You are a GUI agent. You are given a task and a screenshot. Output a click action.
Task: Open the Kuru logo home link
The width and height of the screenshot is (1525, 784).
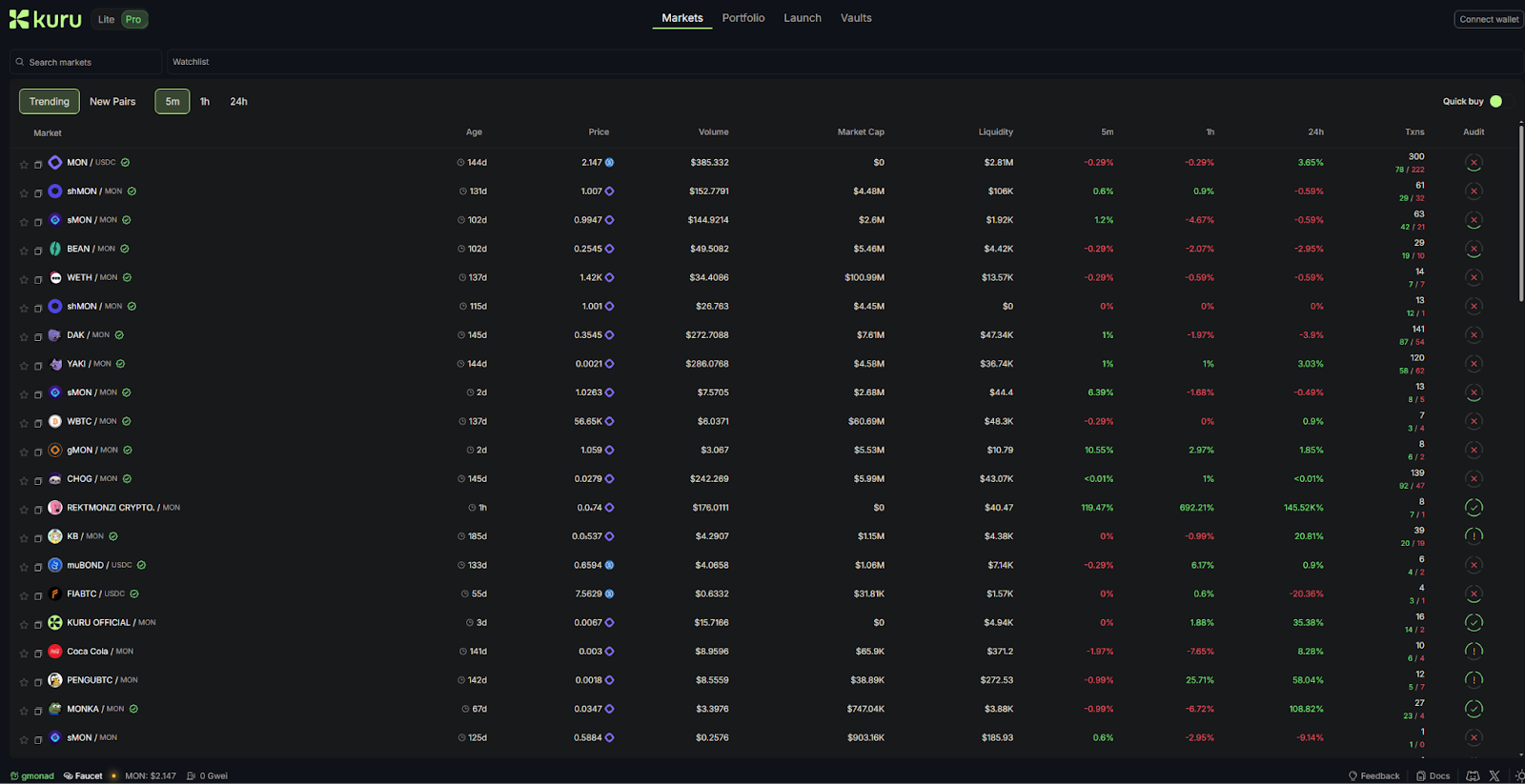45,19
